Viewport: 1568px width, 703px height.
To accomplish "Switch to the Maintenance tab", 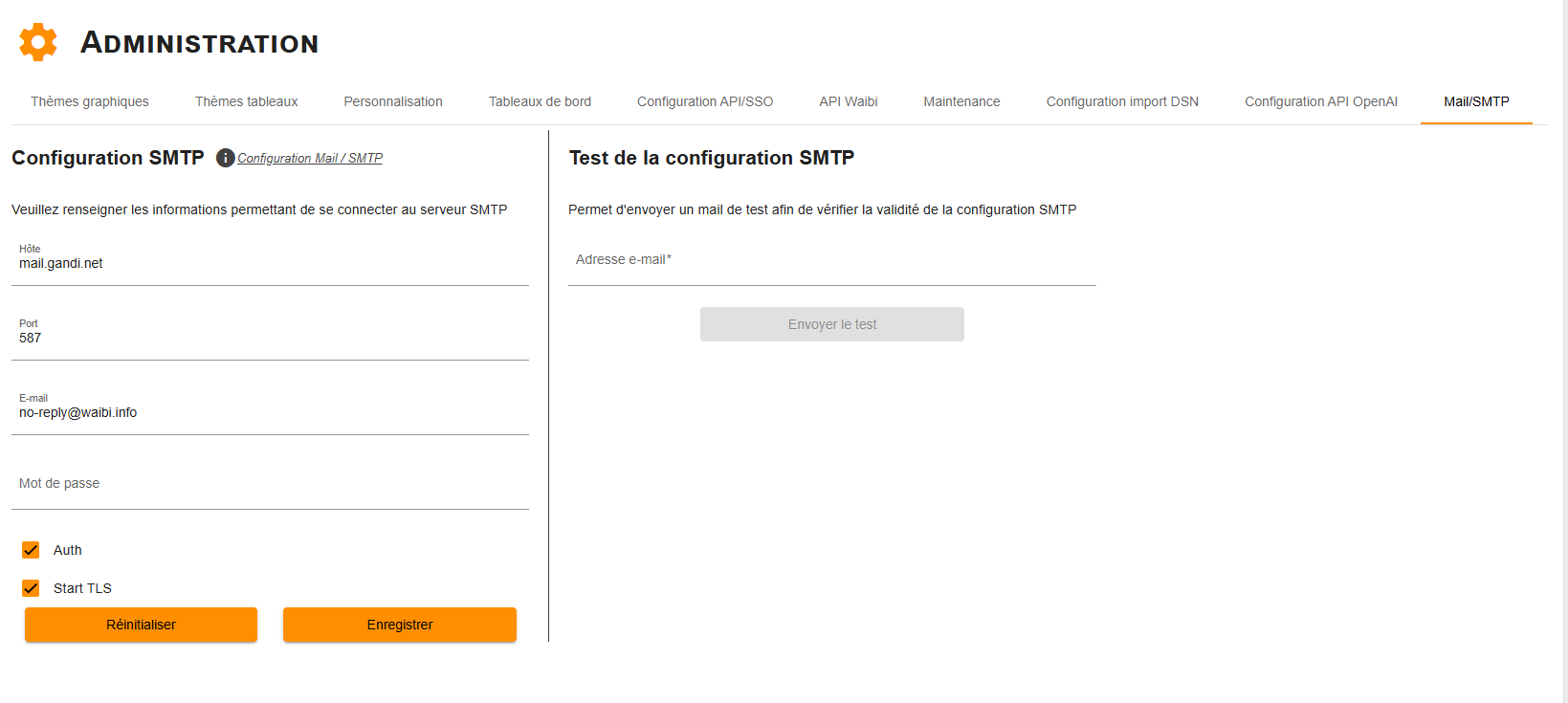I will (961, 101).
